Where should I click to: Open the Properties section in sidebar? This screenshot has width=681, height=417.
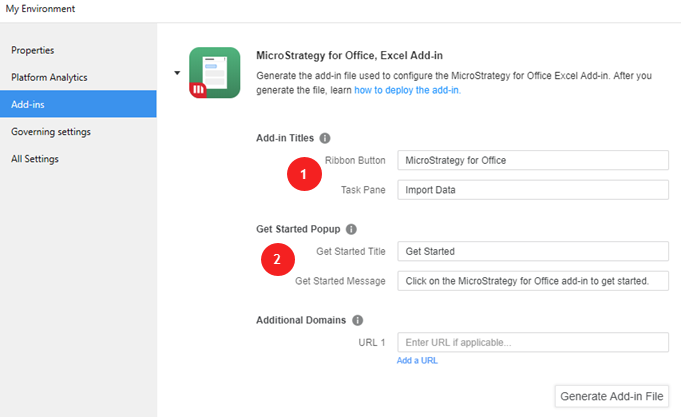(33, 50)
